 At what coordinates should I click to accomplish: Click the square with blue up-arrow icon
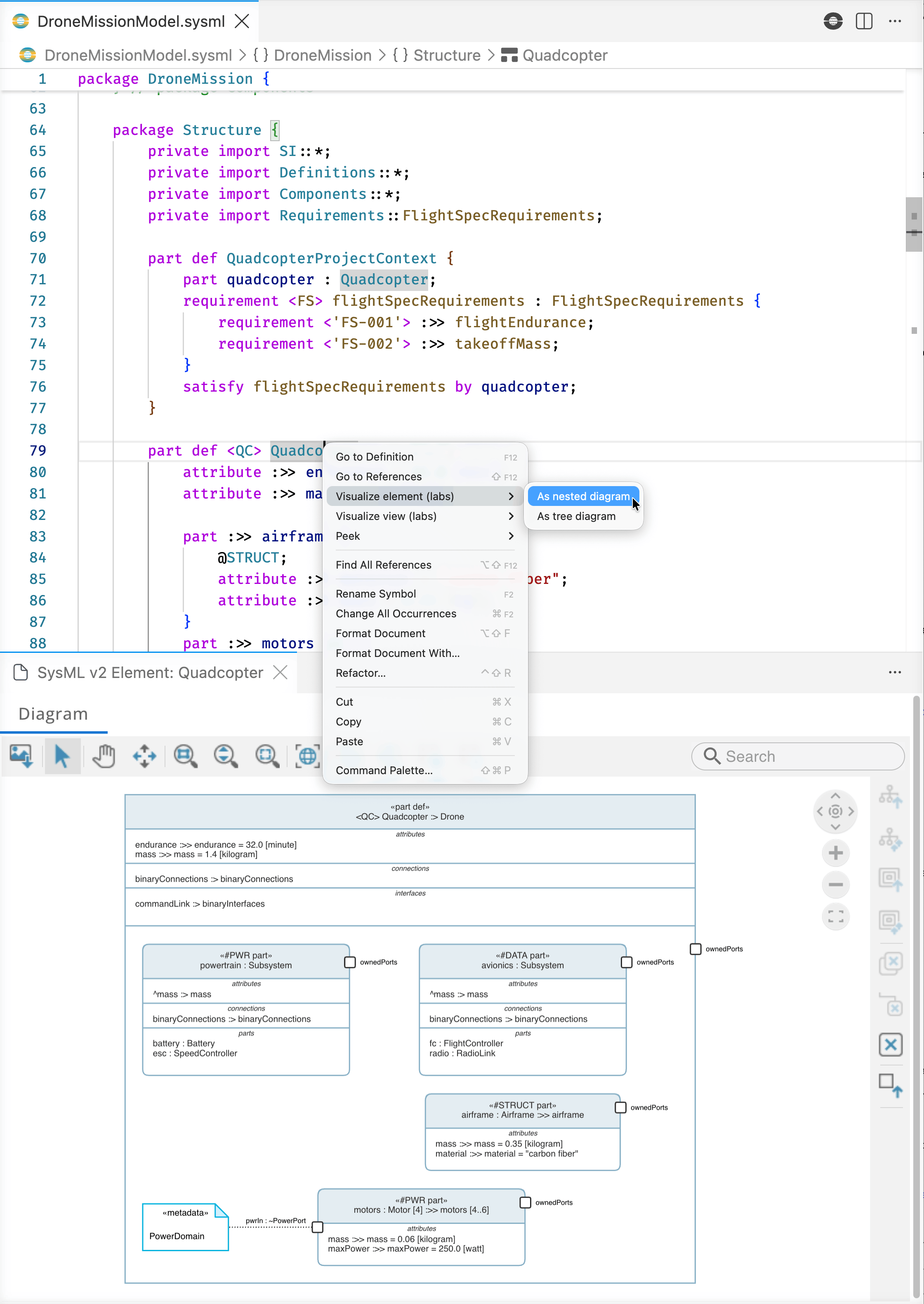pyautogui.click(x=891, y=1085)
